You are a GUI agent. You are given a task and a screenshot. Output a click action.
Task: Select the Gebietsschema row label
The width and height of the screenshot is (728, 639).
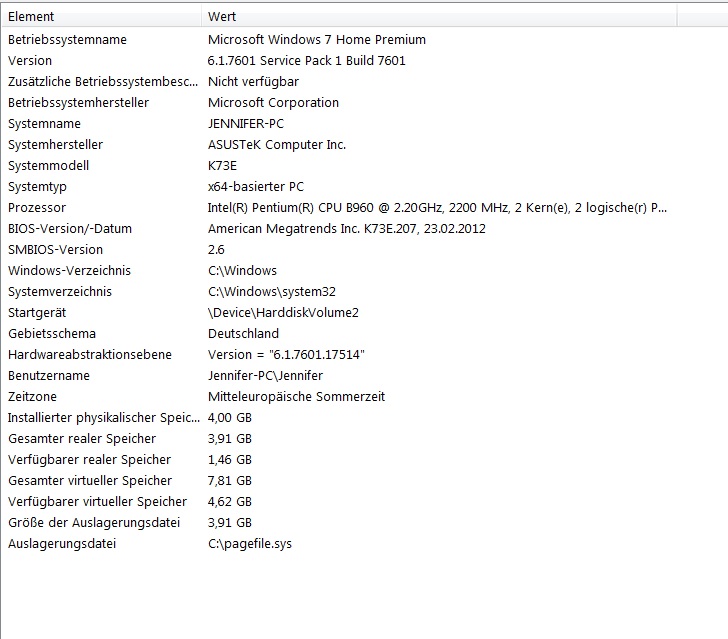click(x=52, y=333)
